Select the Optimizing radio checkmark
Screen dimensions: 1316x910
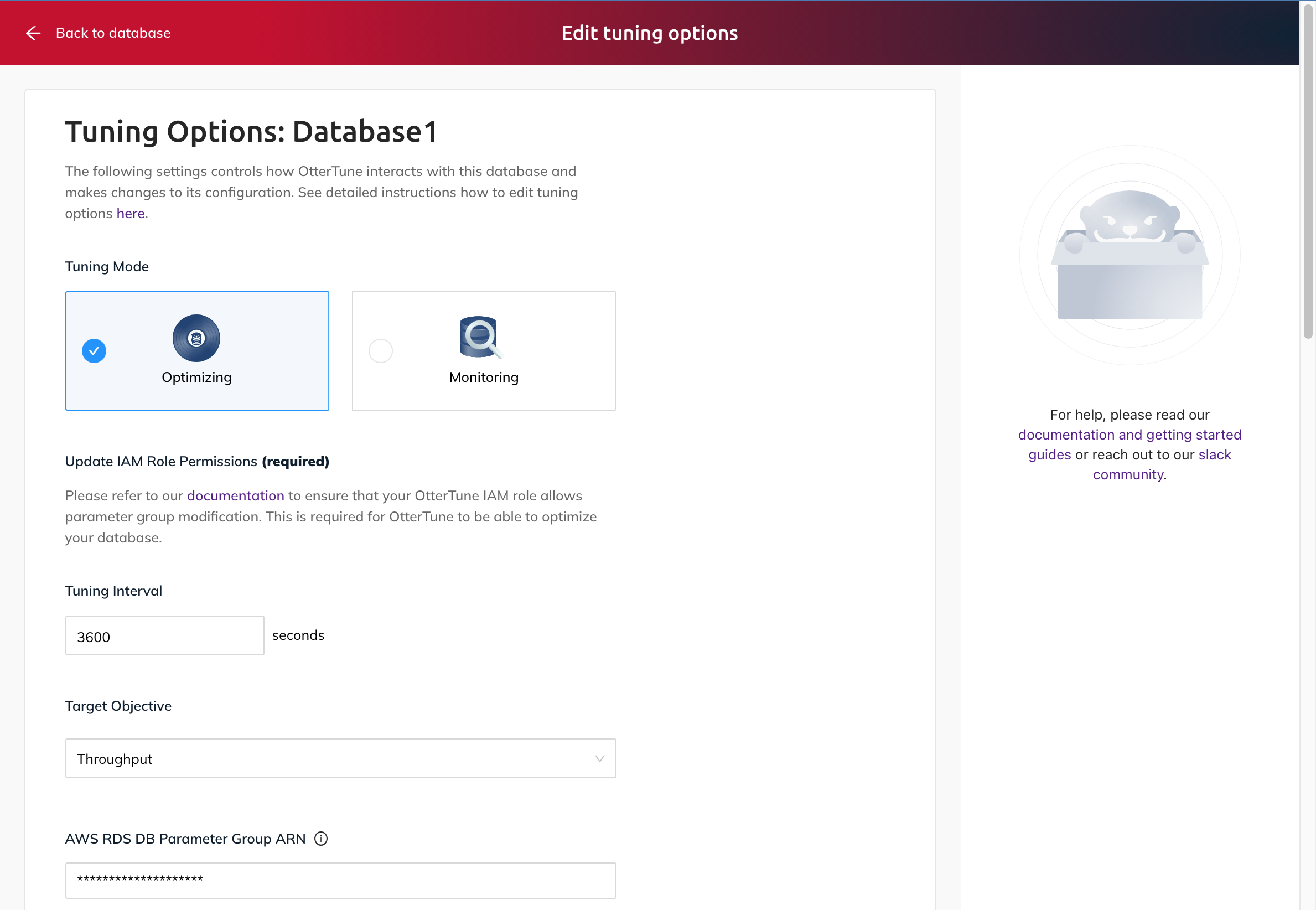coord(94,350)
